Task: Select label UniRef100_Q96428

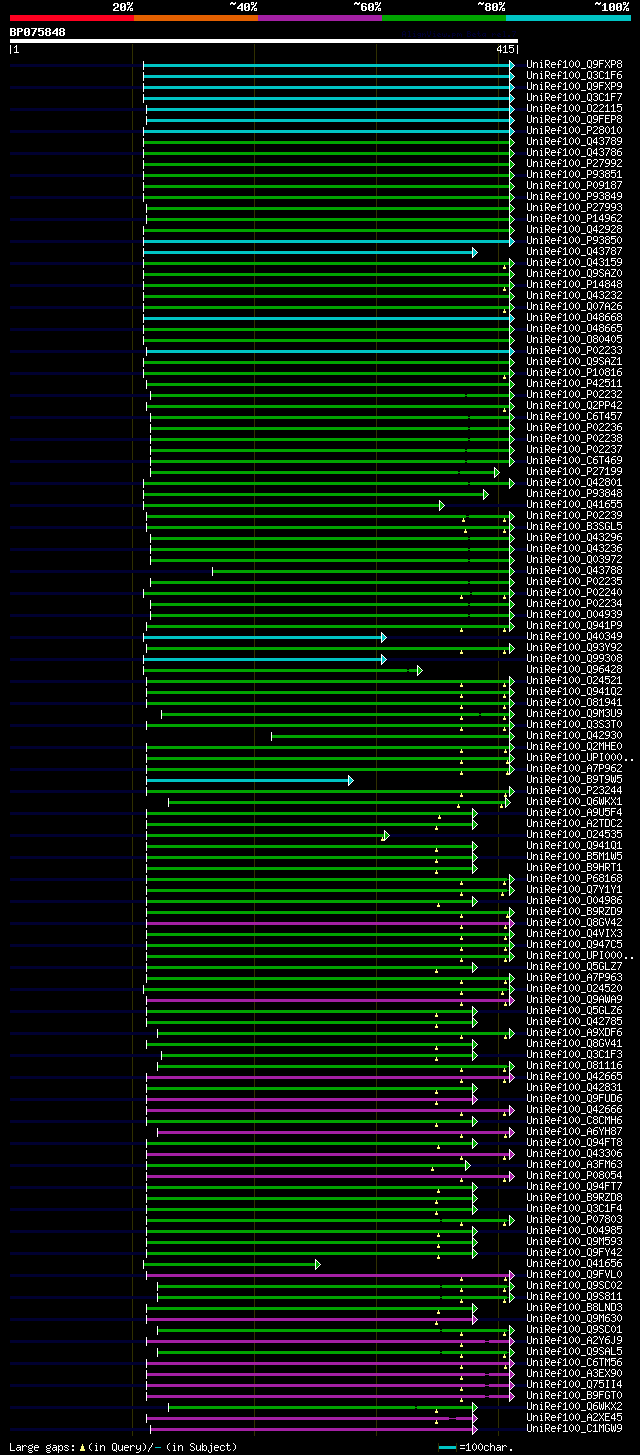Action: click(x=574, y=669)
